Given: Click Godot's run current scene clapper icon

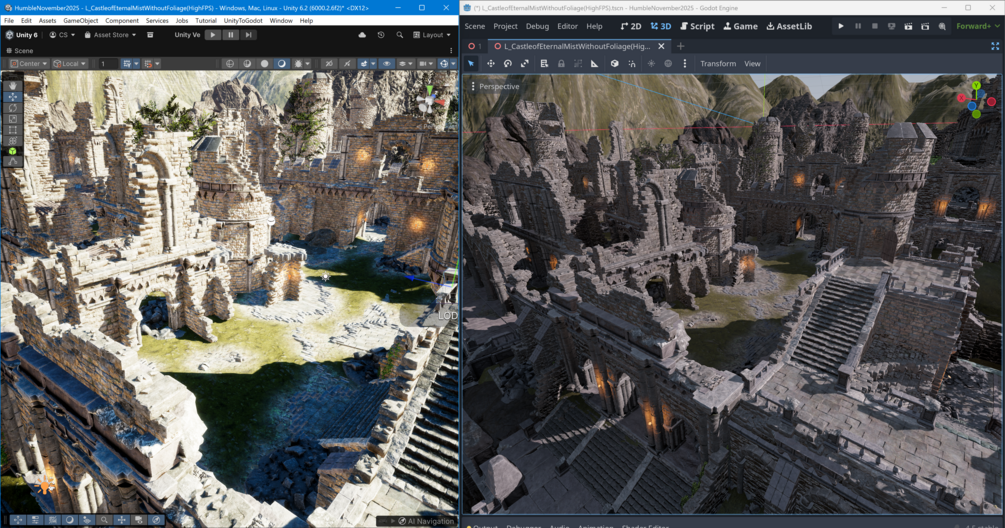Looking at the screenshot, I should coord(908,26).
